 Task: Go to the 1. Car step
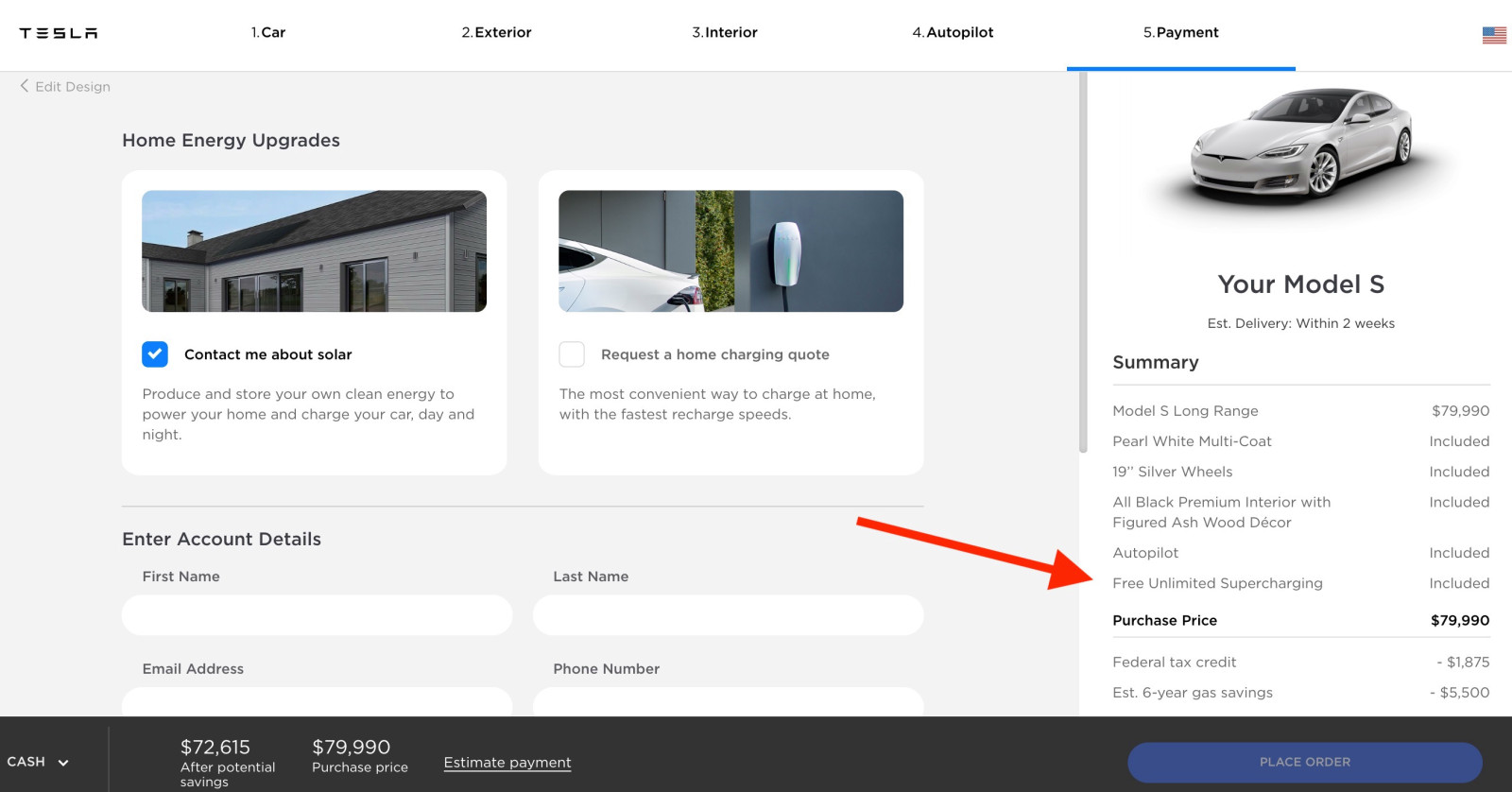click(x=268, y=33)
